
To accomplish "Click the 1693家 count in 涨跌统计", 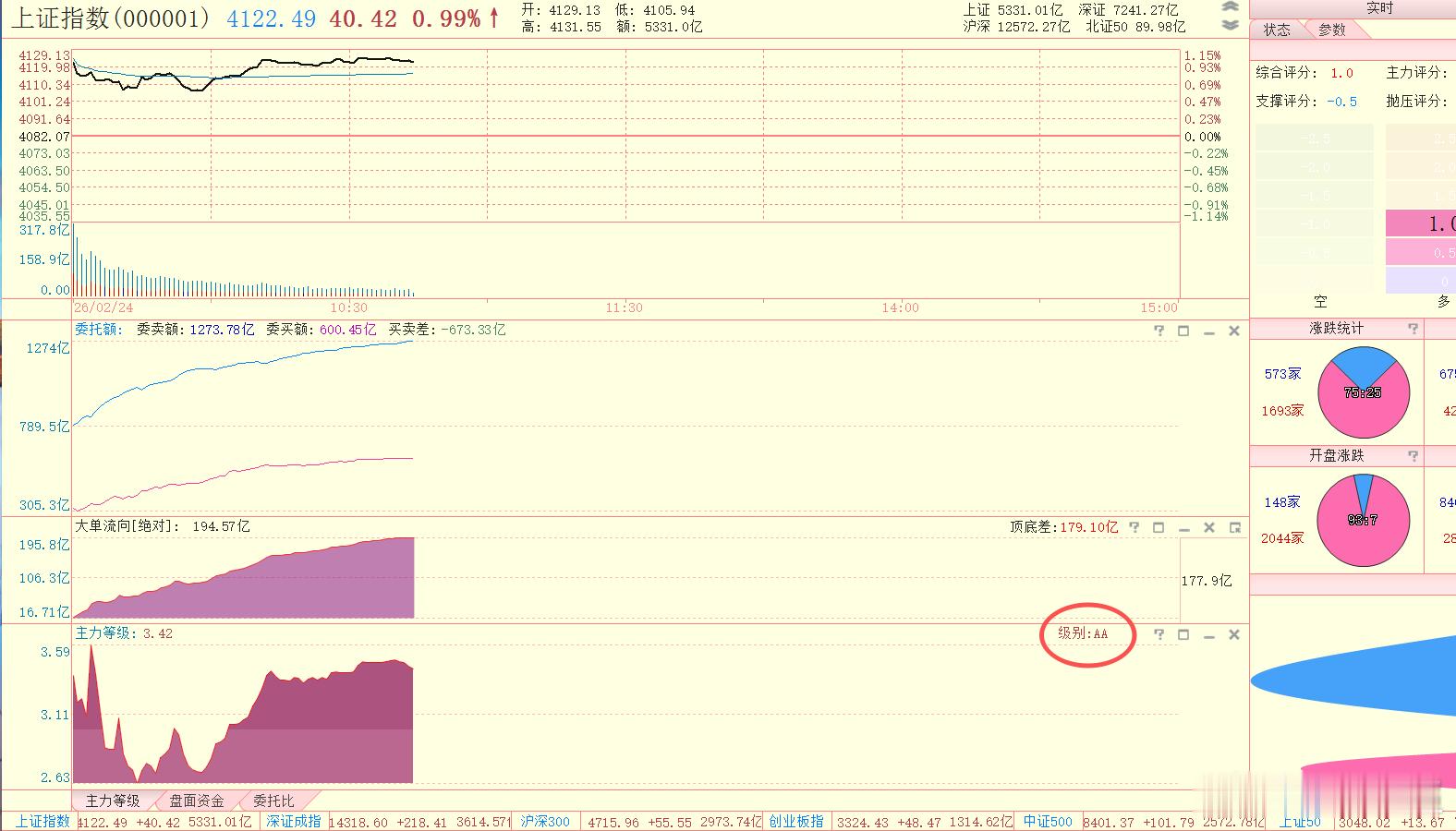I will point(1282,411).
